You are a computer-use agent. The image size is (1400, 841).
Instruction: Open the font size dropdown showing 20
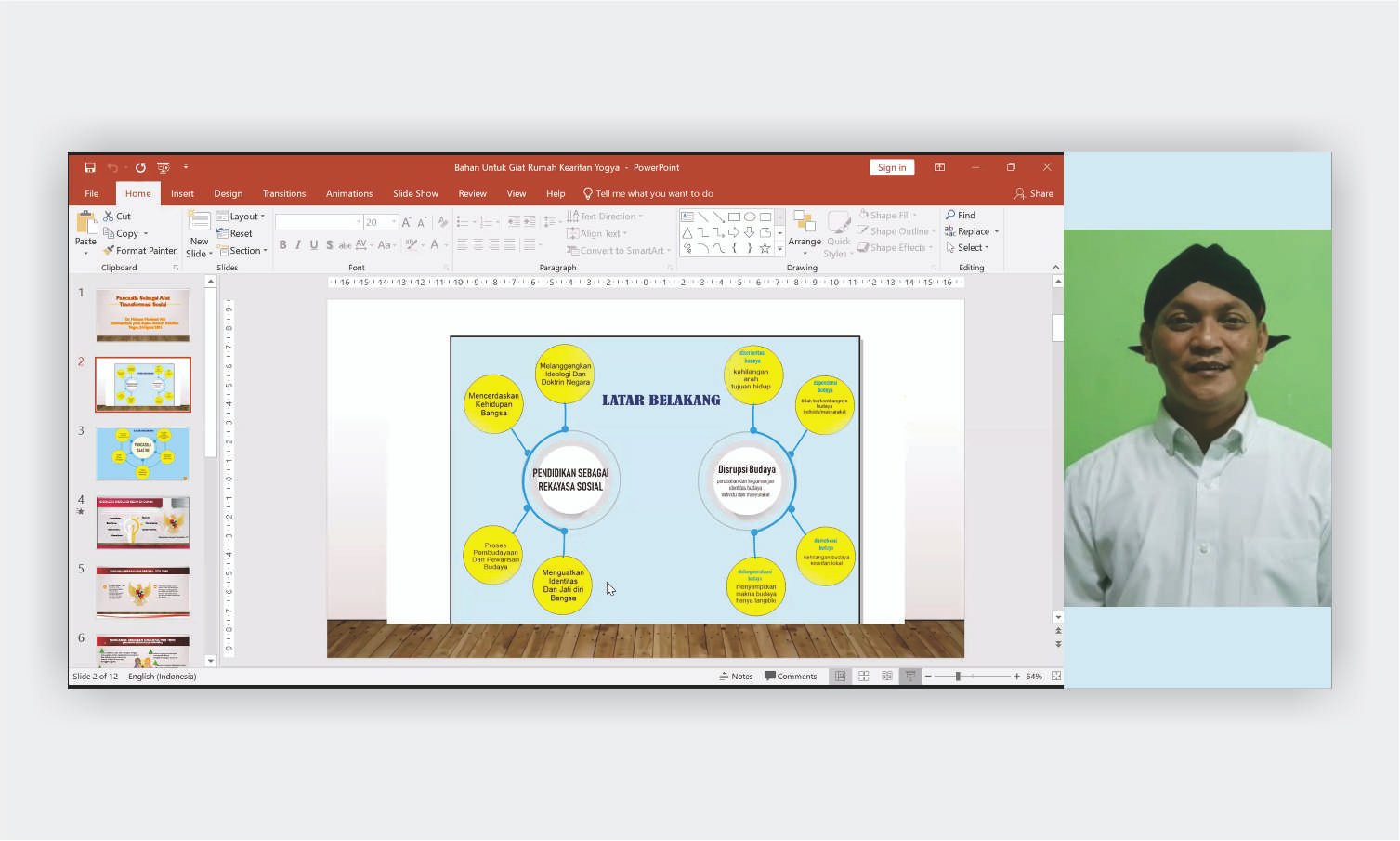pyautogui.click(x=381, y=222)
